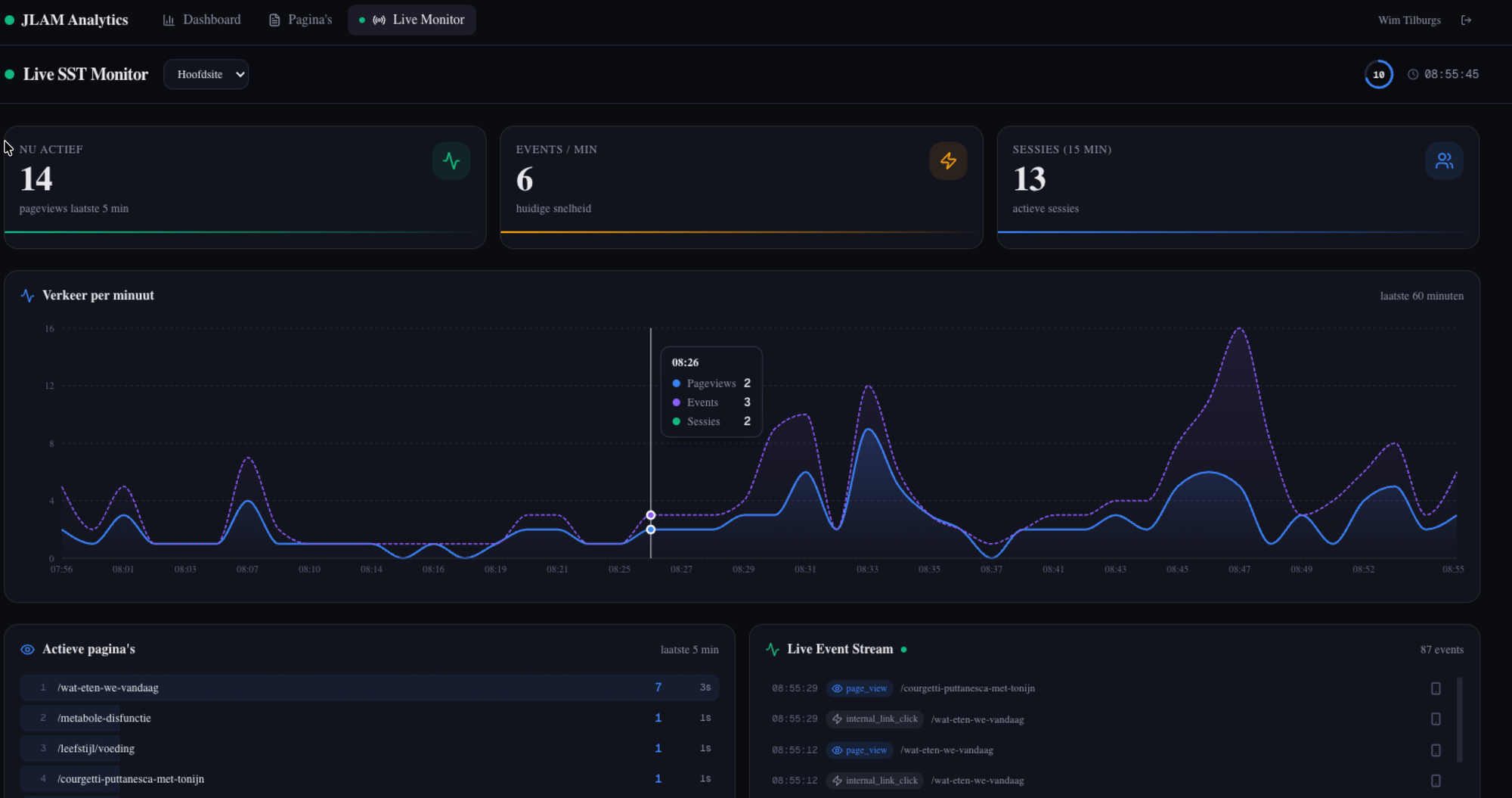Click the clock icon beside the 08:55:45 time
1512x798 pixels.
click(1412, 74)
